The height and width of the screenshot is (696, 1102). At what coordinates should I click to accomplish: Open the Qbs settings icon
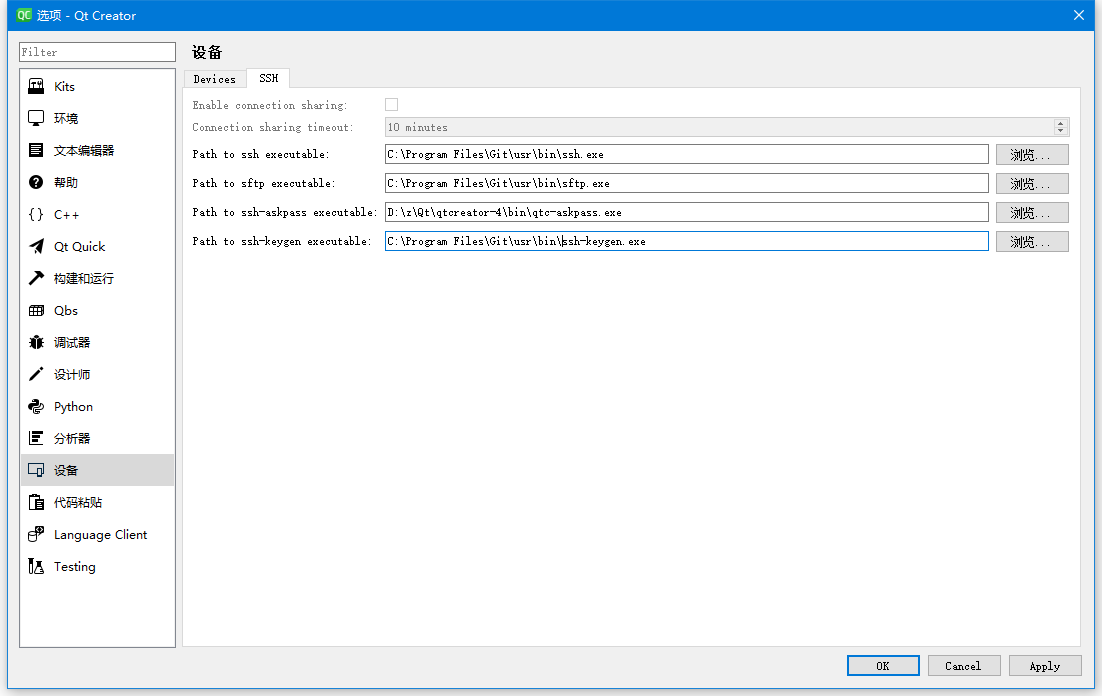36,310
